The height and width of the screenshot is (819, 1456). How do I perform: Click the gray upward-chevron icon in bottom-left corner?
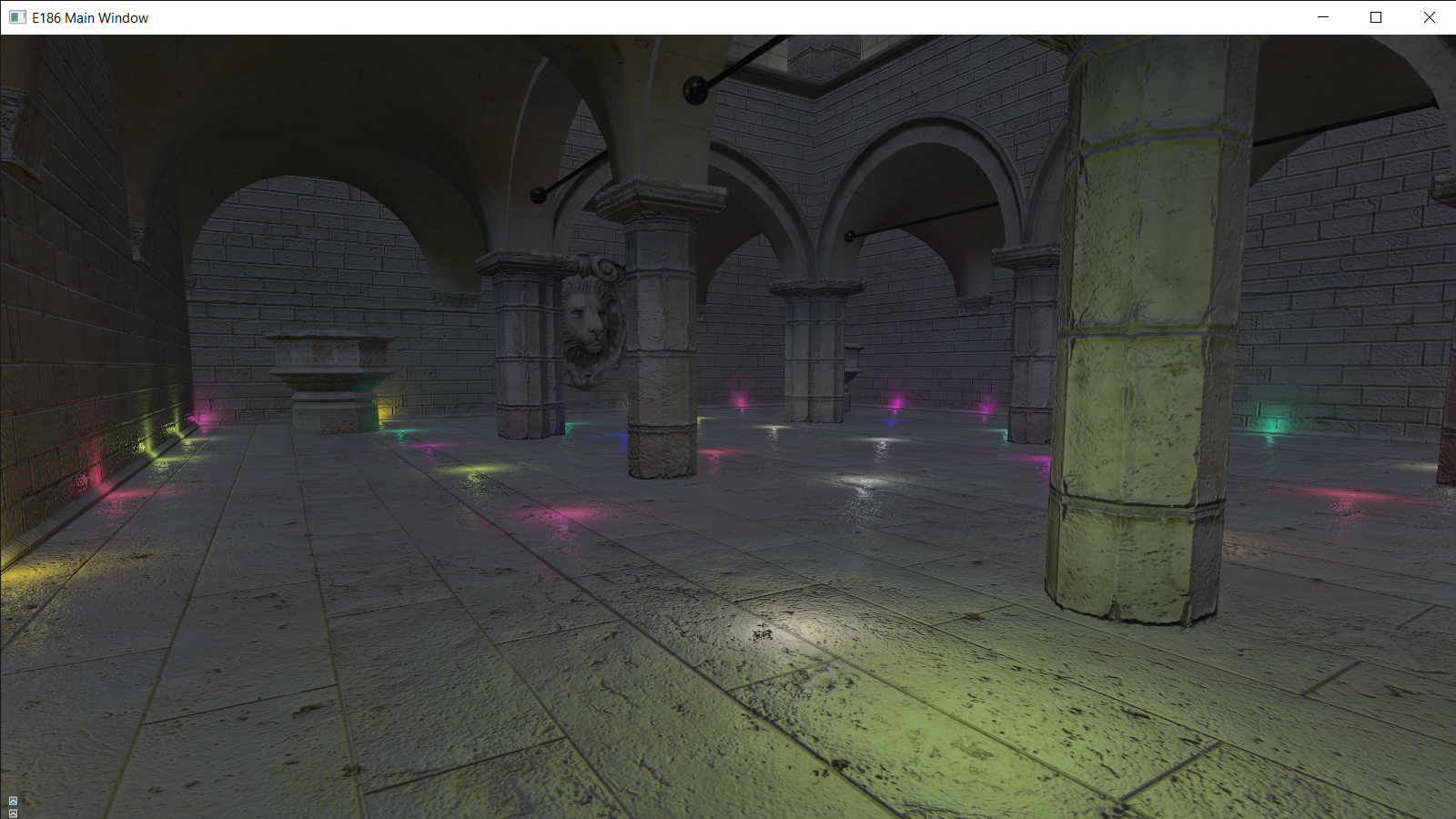[13, 814]
